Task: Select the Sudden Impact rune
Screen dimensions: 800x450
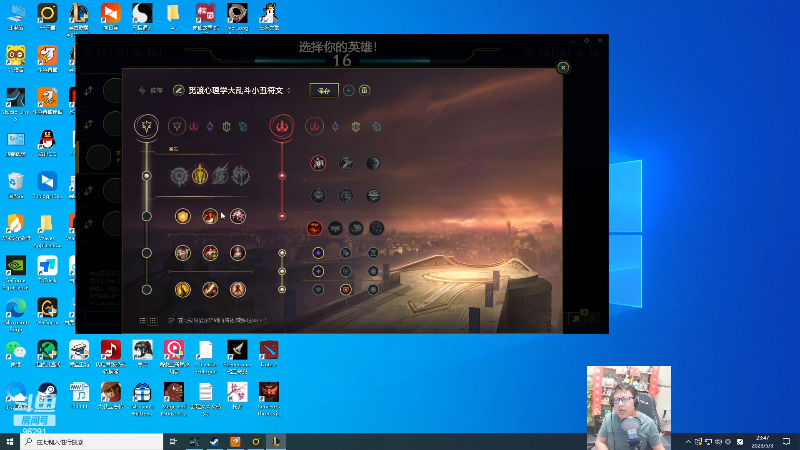Action: pyautogui.click(x=373, y=163)
